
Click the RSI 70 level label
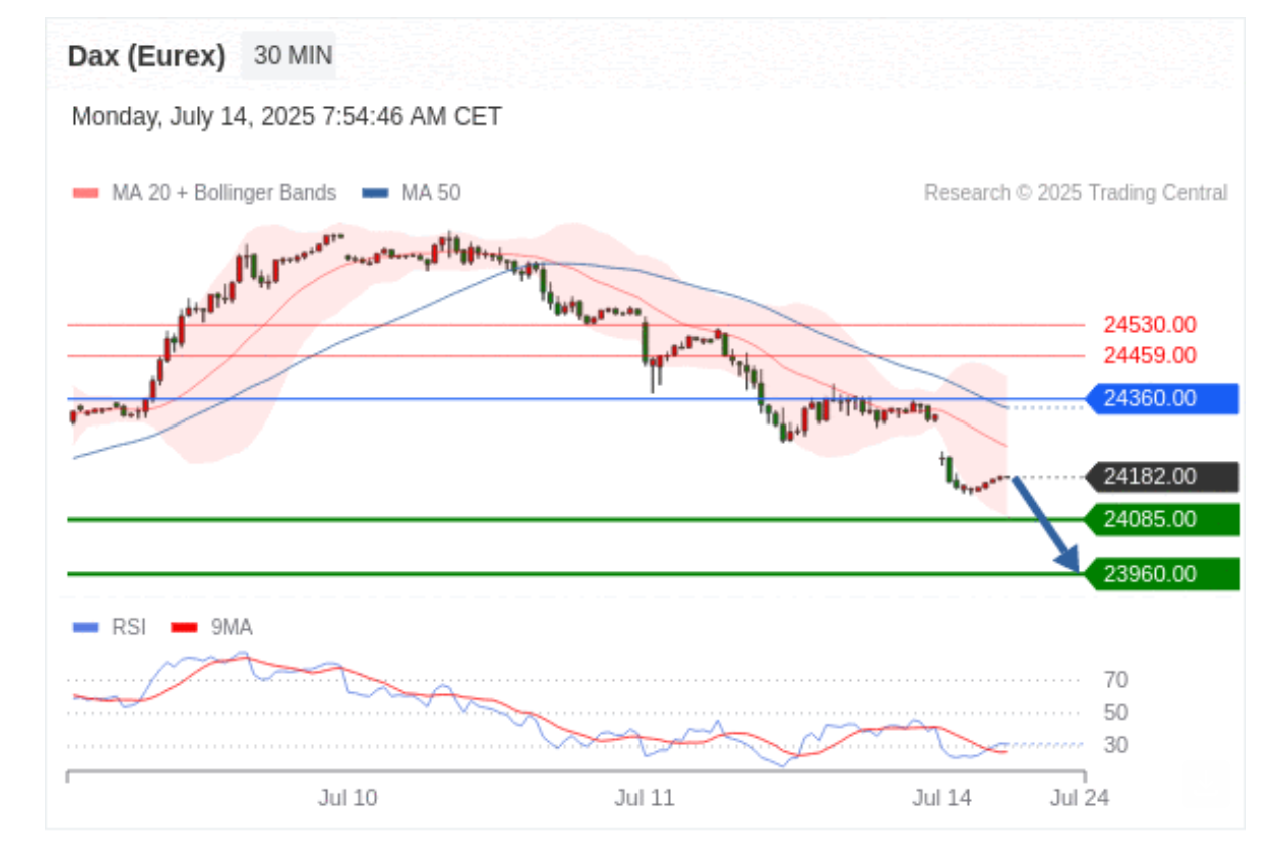pyautogui.click(x=1116, y=681)
